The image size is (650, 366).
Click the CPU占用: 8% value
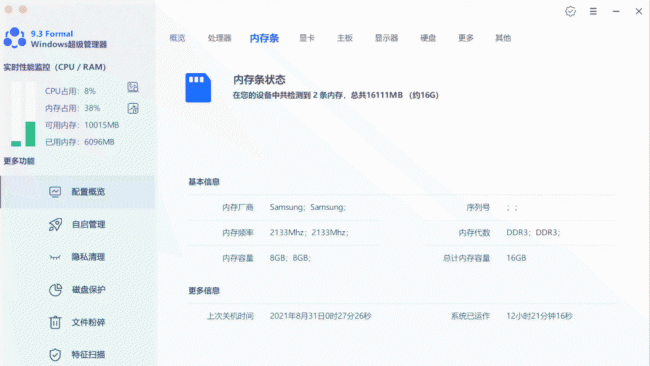pyautogui.click(x=70, y=91)
